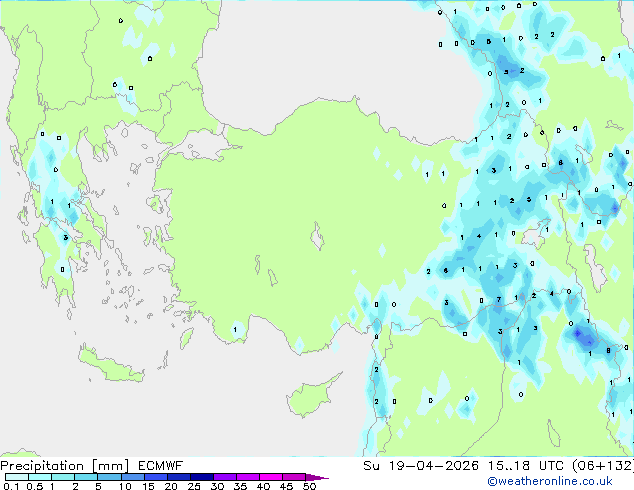Image resolution: width=634 pixels, height=490 pixels.
Task: Click the '50' legend value
Action: pos(309,486)
